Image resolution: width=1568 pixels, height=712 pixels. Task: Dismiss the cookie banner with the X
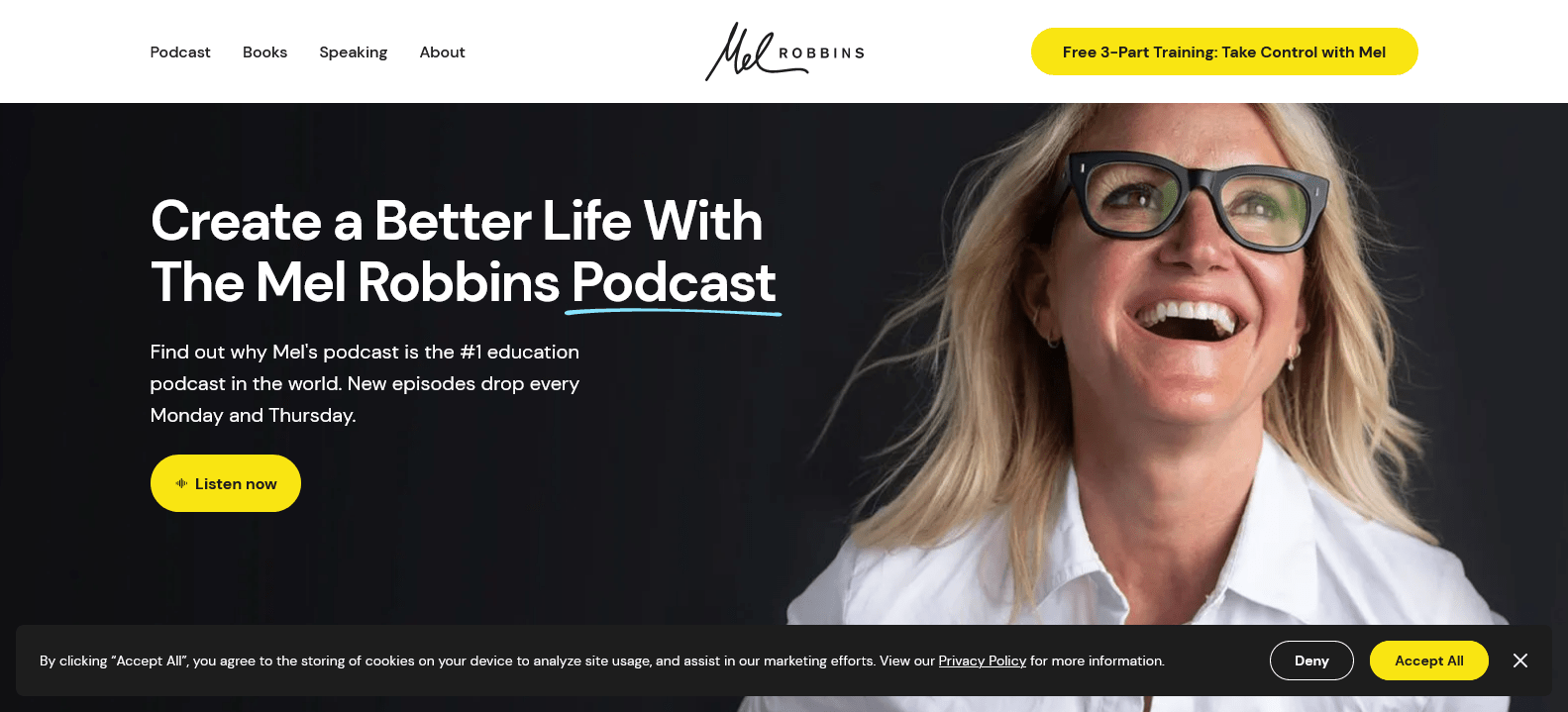pos(1520,661)
